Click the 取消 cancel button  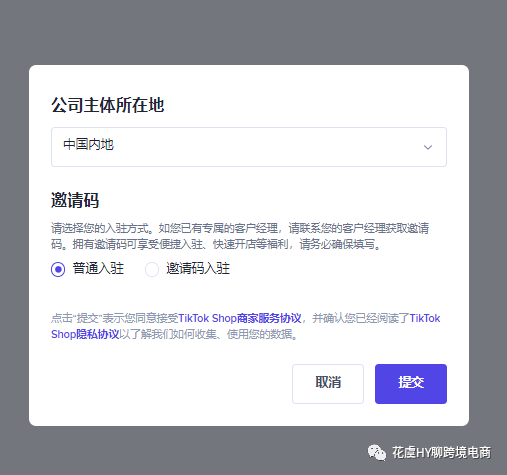tap(328, 384)
